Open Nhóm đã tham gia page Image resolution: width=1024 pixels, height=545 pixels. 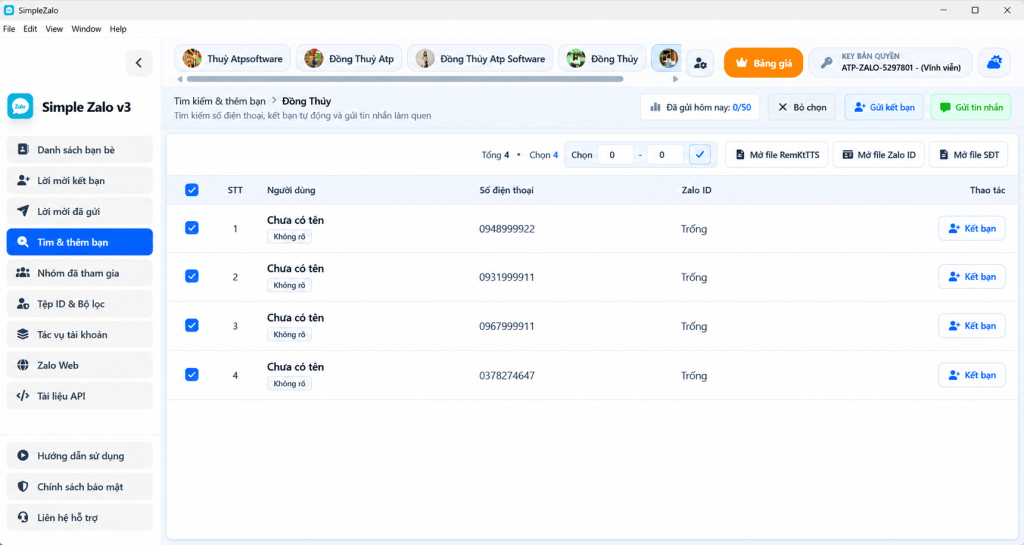point(80,273)
